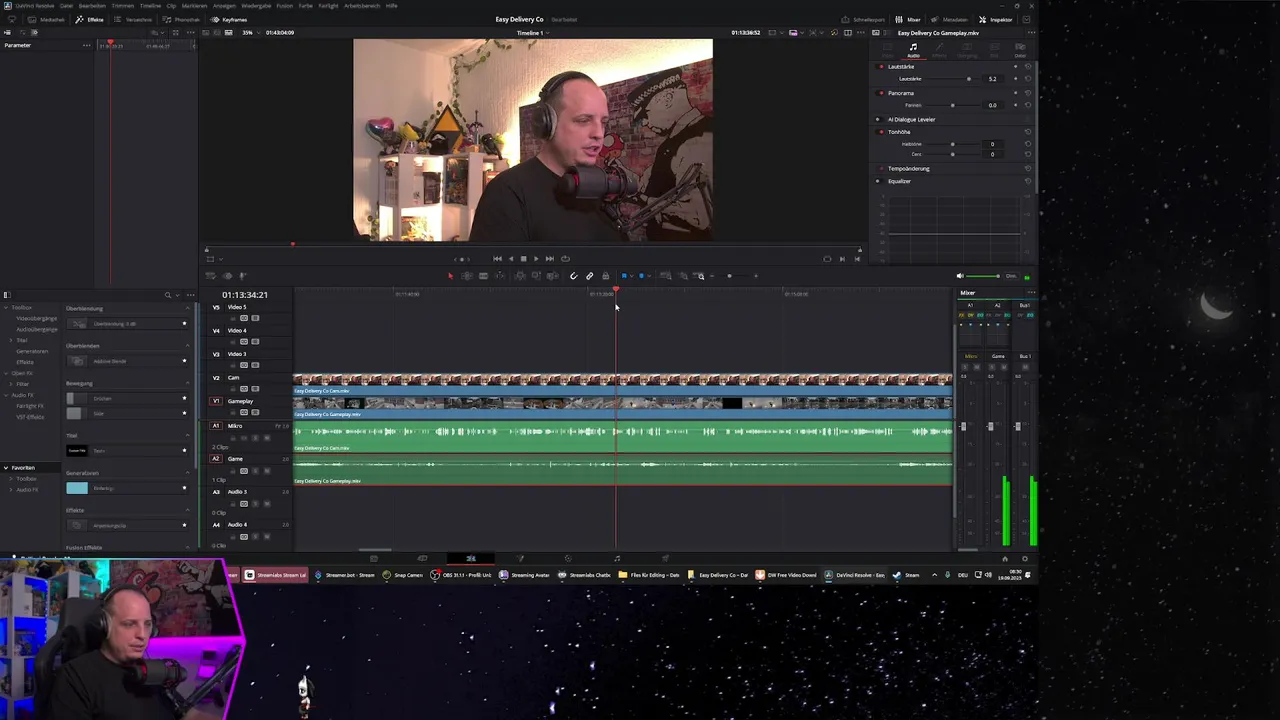Reset the Halbtöne value

(x=1027, y=144)
